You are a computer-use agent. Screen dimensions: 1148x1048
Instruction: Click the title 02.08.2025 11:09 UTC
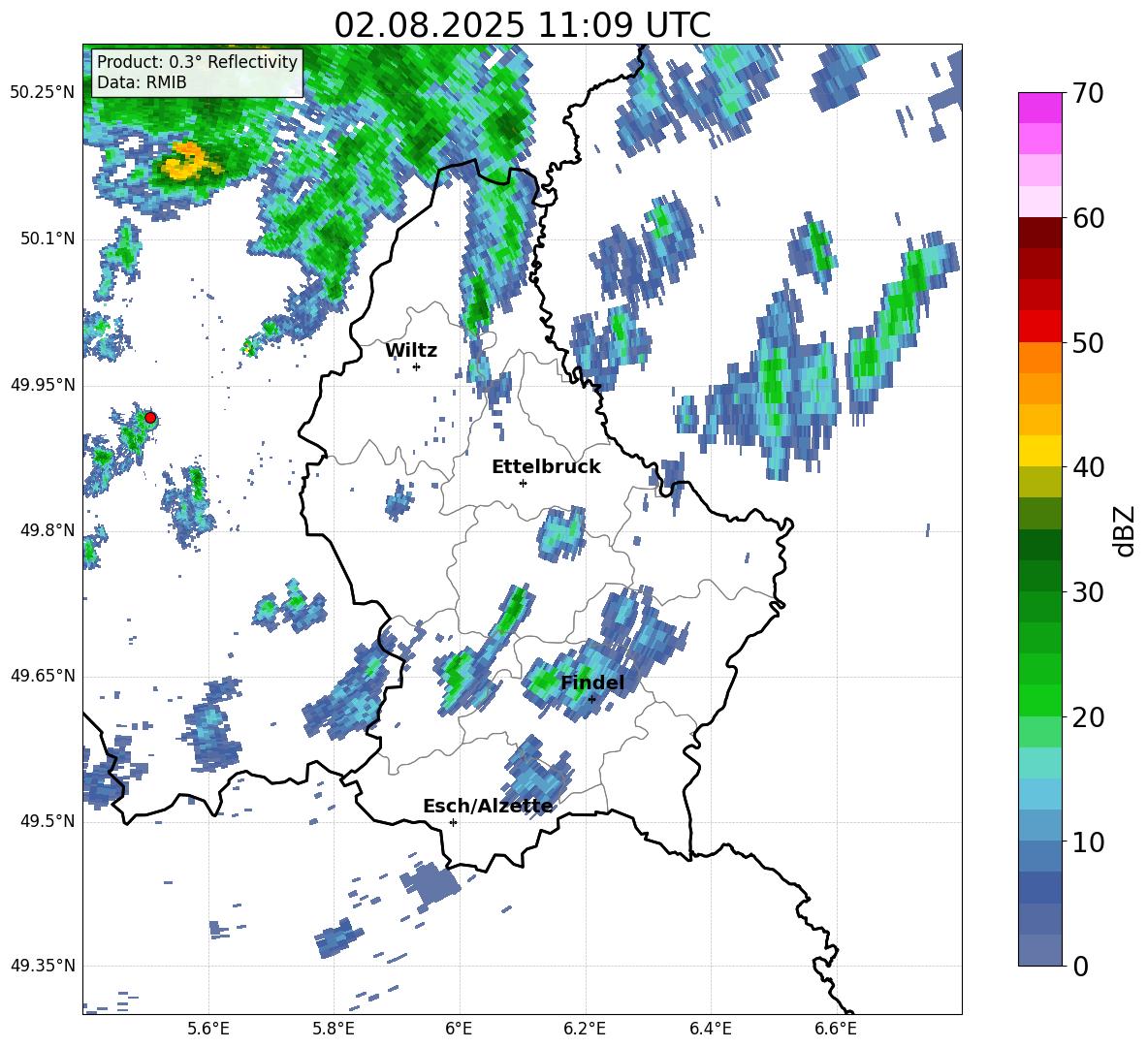(x=522, y=25)
